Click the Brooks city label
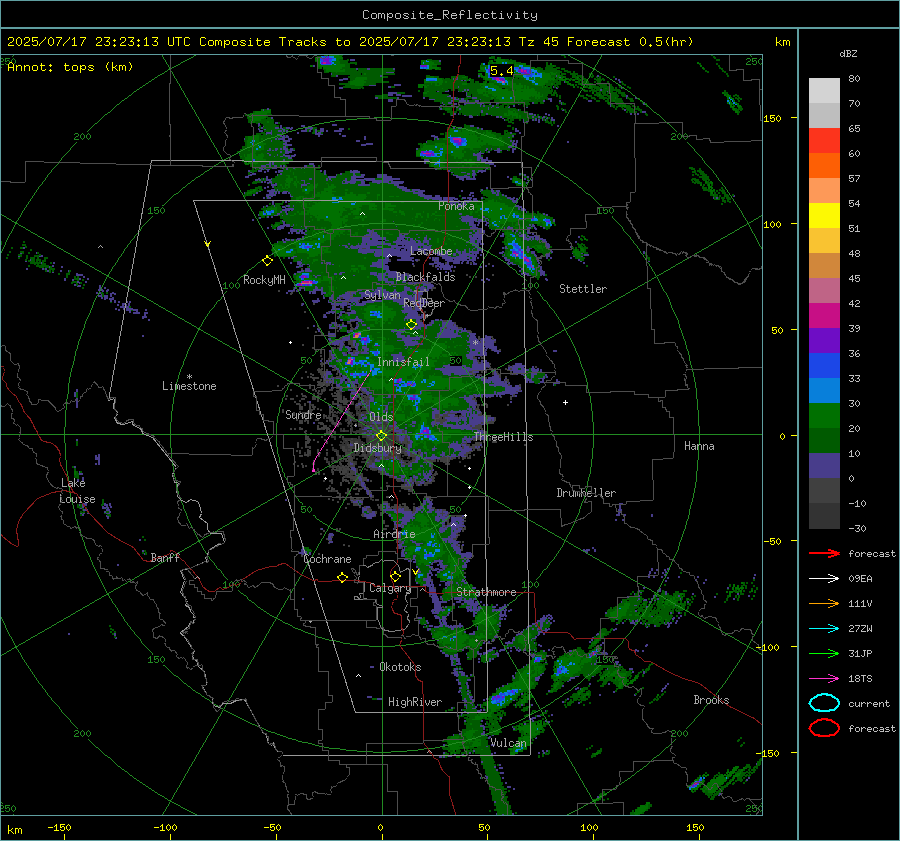Viewport: 900px width, 841px height. coord(711,700)
